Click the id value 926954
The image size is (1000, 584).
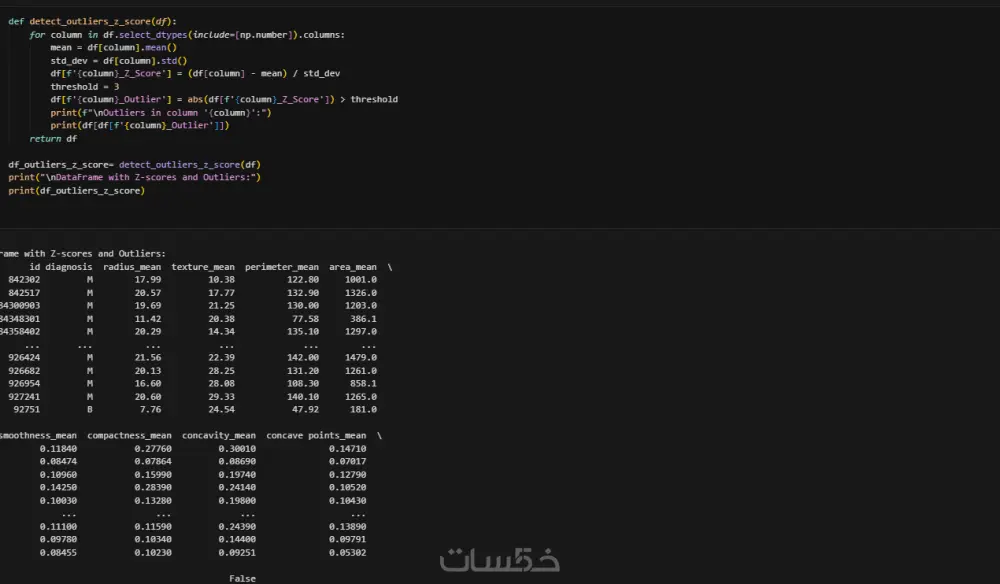(24, 384)
